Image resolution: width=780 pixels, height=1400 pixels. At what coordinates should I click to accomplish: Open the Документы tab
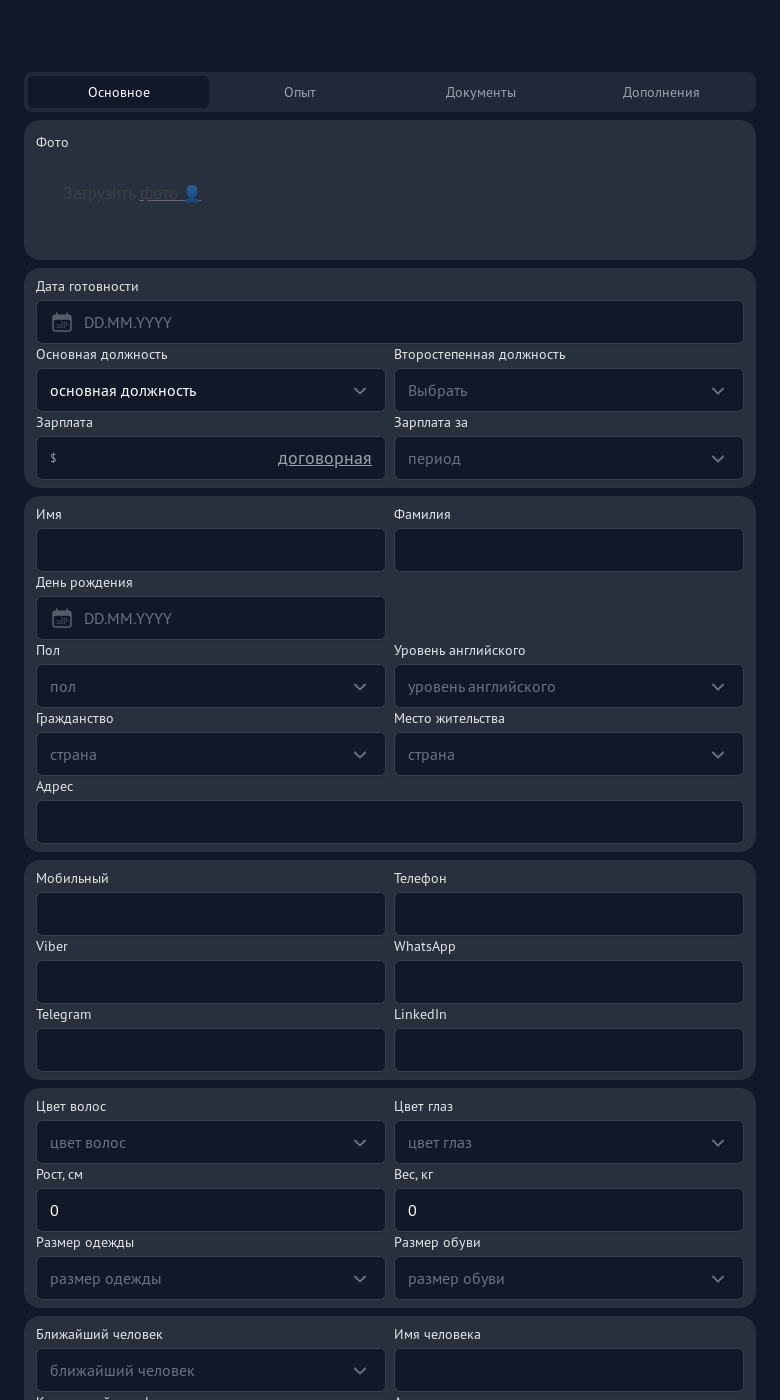pyautogui.click(x=480, y=92)
